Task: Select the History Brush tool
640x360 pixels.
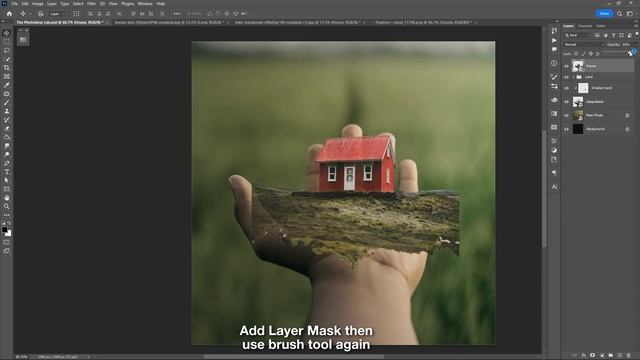Action: point(7,120)
